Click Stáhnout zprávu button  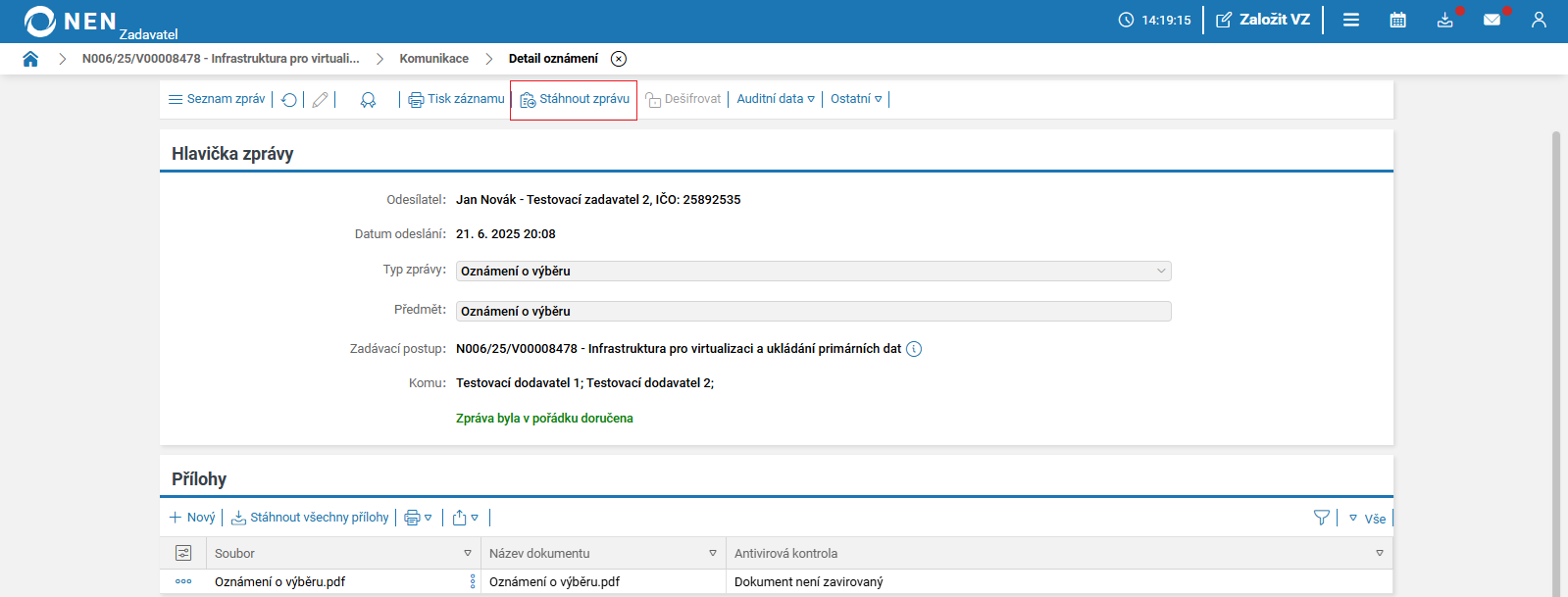[575, 99]
